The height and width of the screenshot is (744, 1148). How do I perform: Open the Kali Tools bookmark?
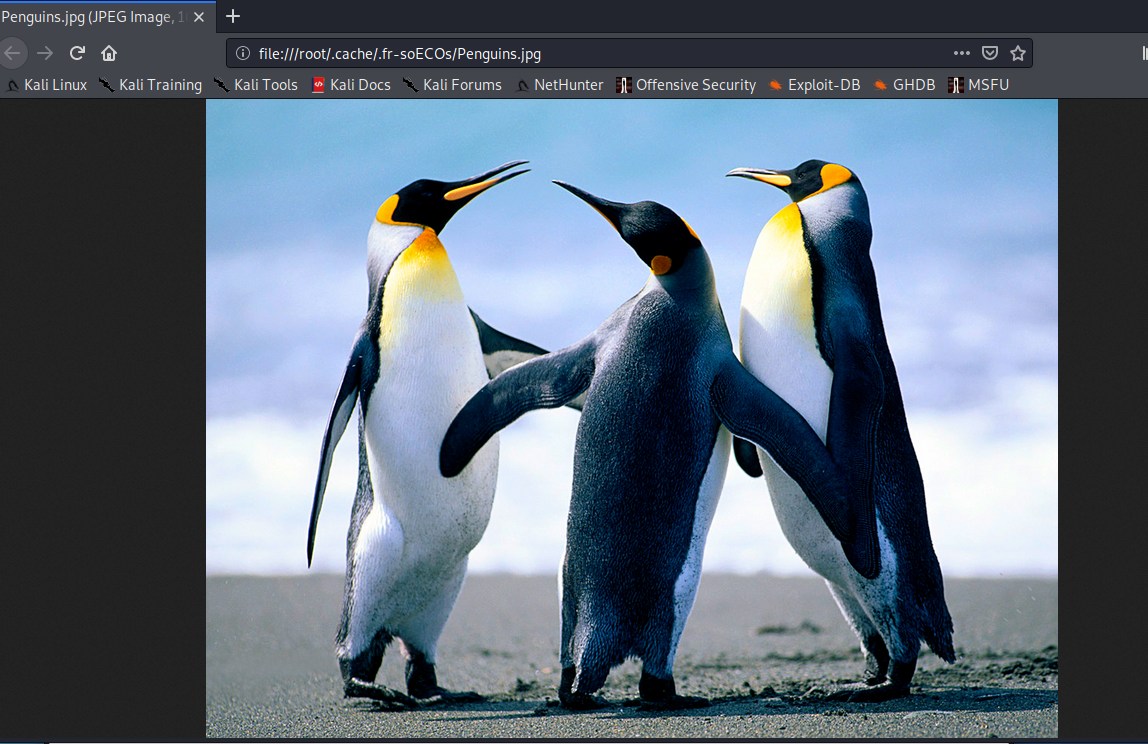(x=256, y=85)
